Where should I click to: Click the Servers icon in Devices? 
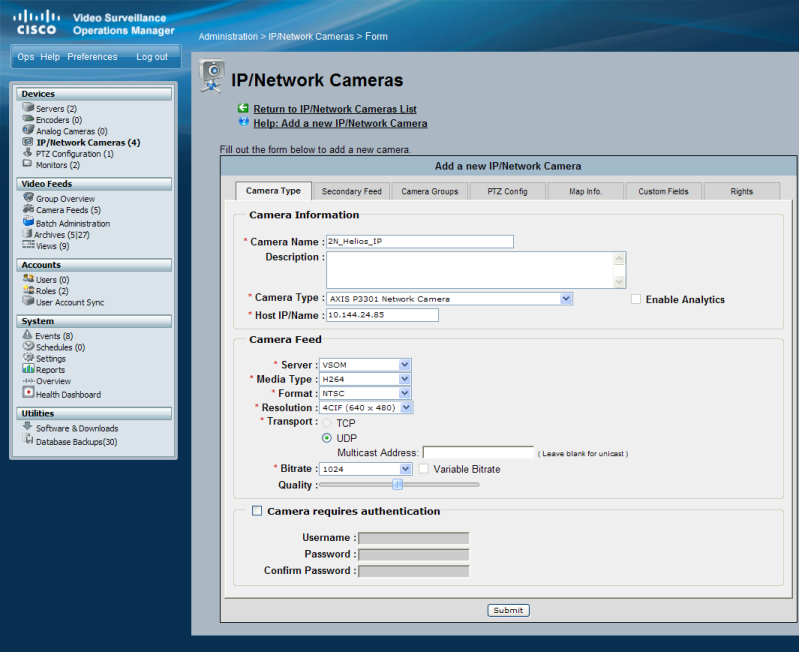coord(28,108)
